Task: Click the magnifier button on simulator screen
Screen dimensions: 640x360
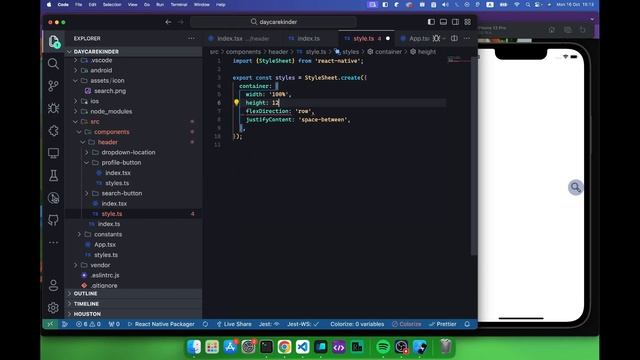Action: (576, 187)
